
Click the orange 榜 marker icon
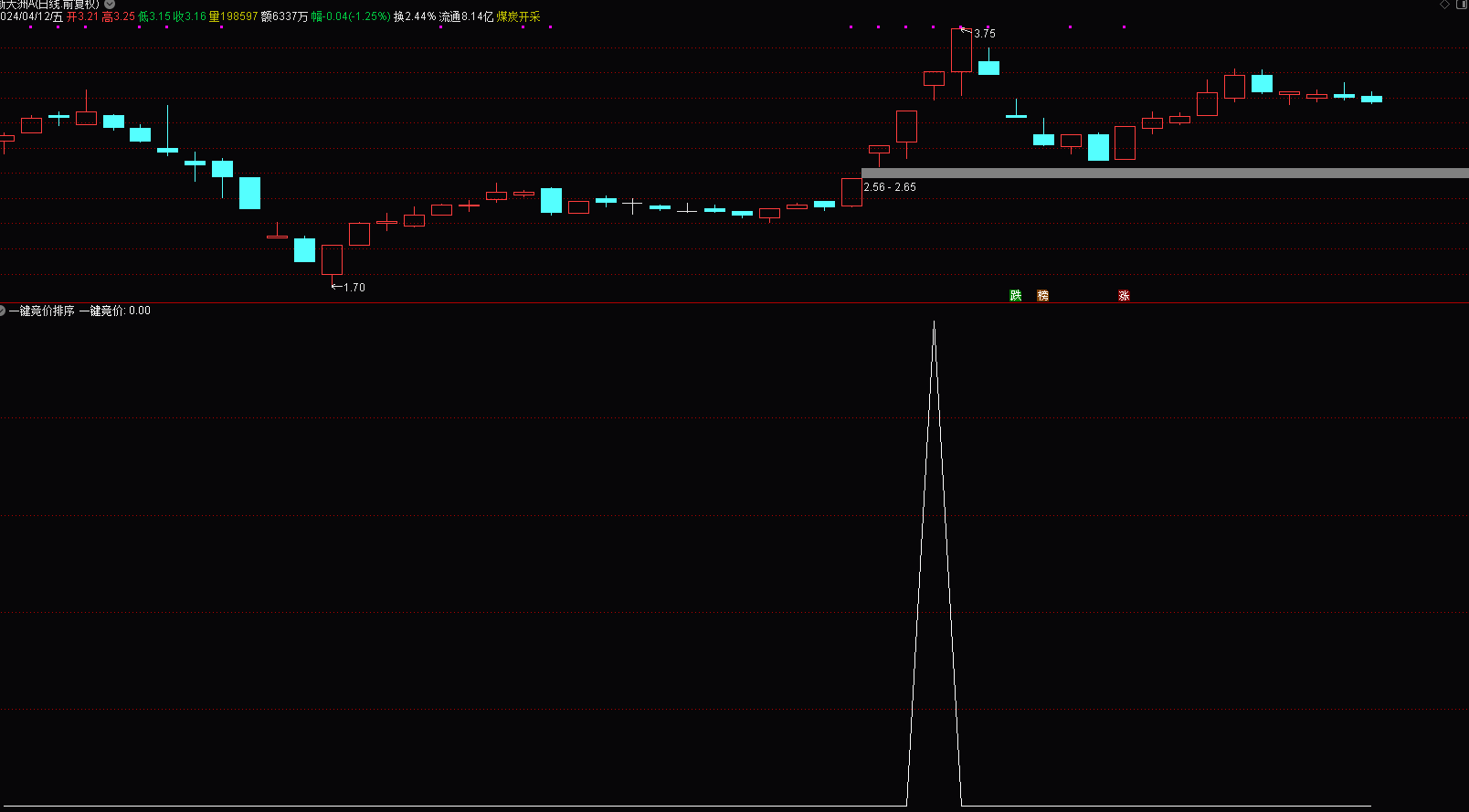[x=1042, y=295]
